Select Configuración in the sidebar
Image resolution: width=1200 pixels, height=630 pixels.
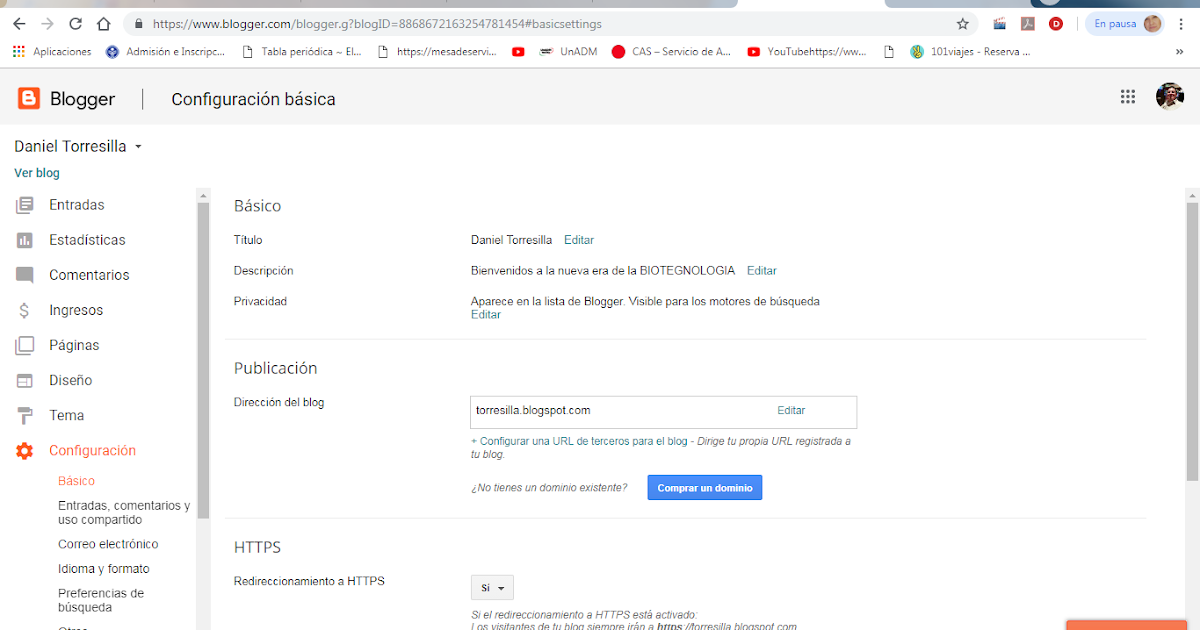pyautogui.click(x=92, y=451)
